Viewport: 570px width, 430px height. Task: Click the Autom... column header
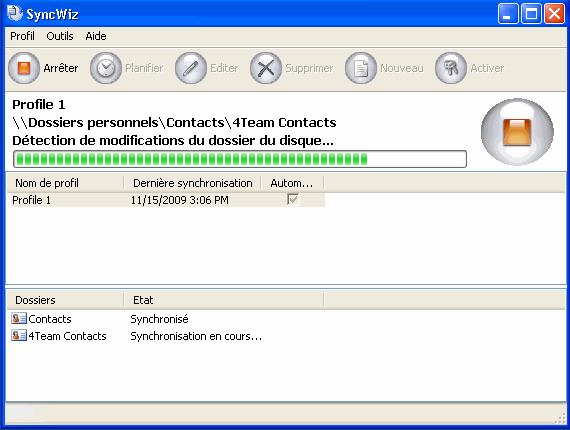tap(292, 183)
